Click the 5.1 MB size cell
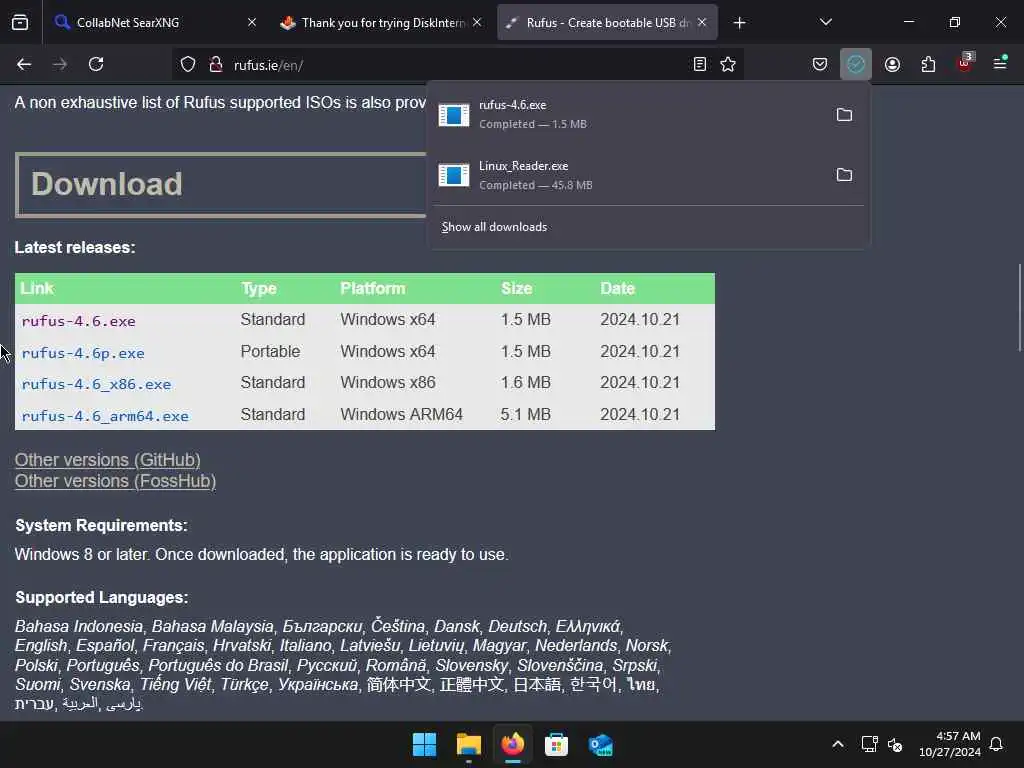Image resolution: width=1024 pixels, height=768 pixels. click(526, 415)
